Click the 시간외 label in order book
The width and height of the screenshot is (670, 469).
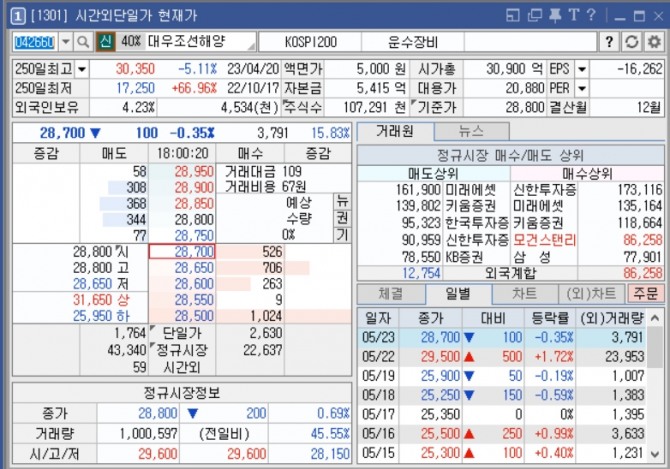click(182, 367)
